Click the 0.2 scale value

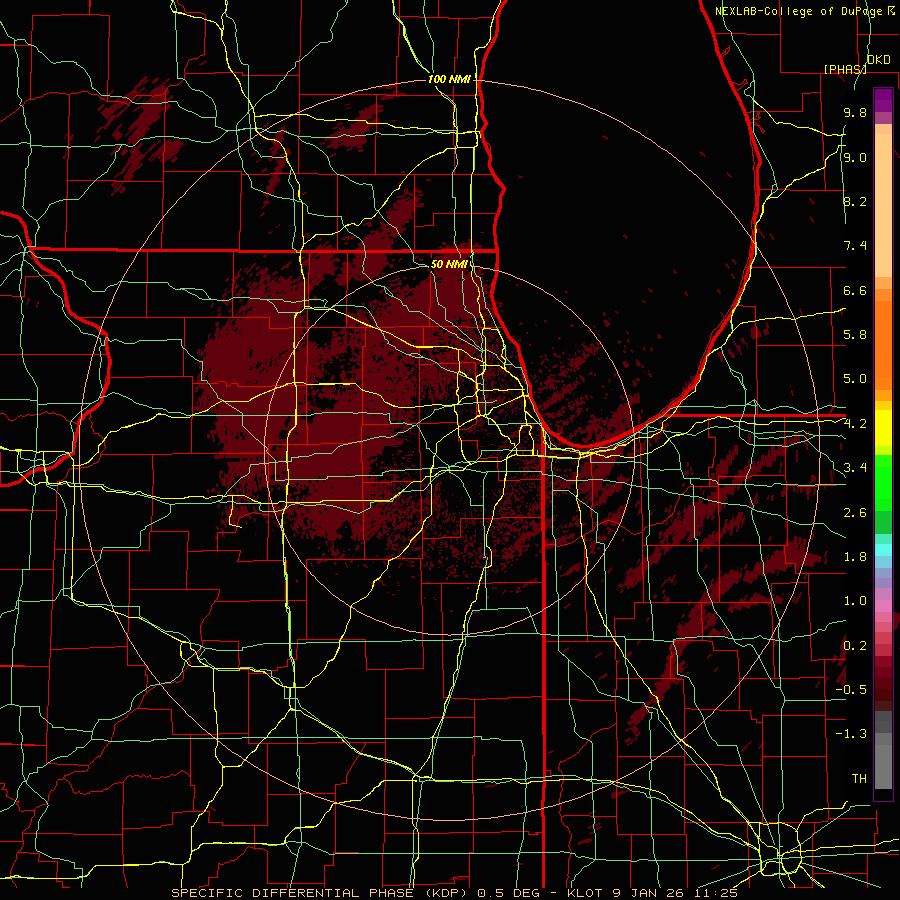pos(855,645)
